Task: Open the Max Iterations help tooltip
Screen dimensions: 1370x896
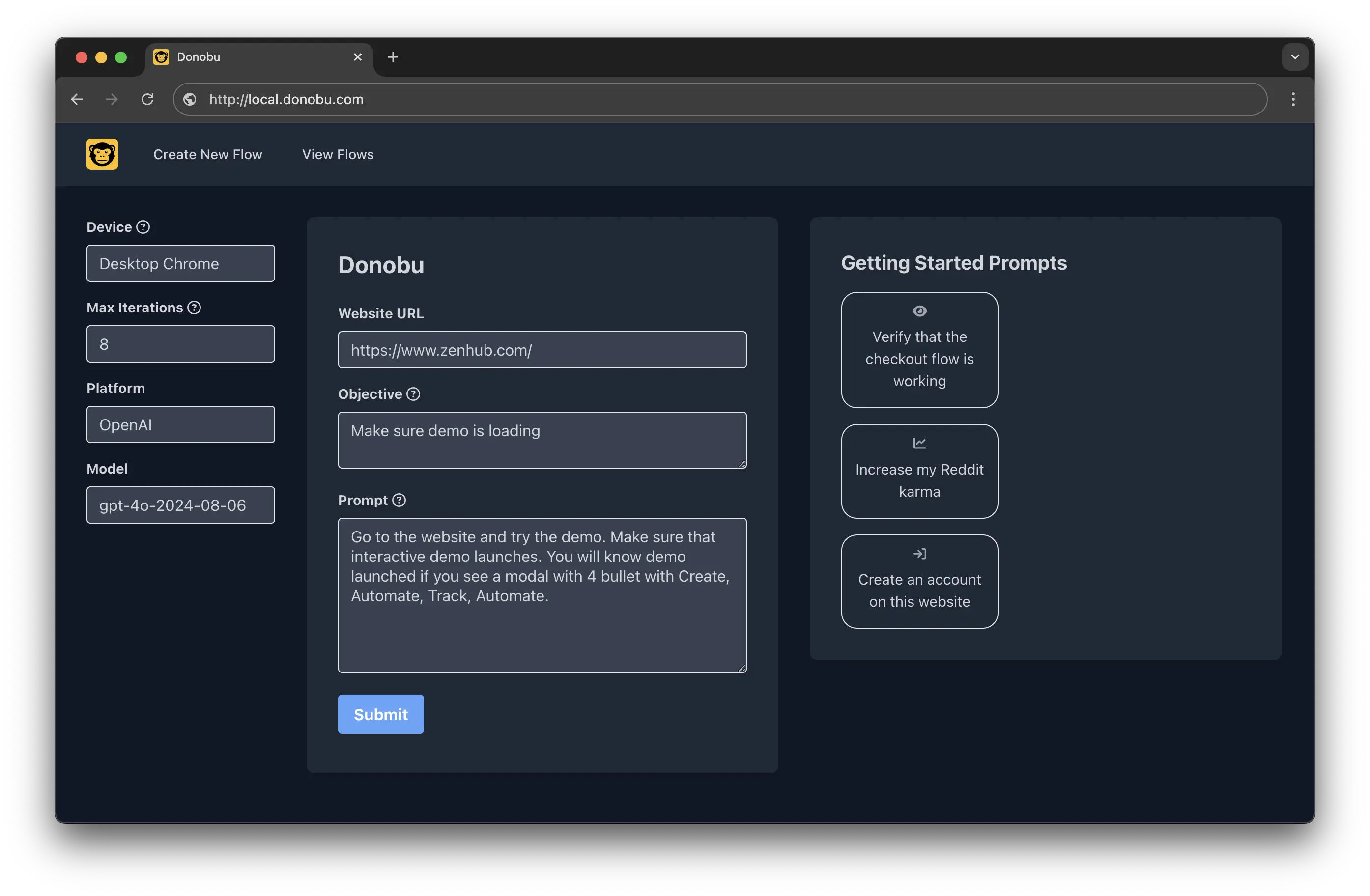Action: 194,308
